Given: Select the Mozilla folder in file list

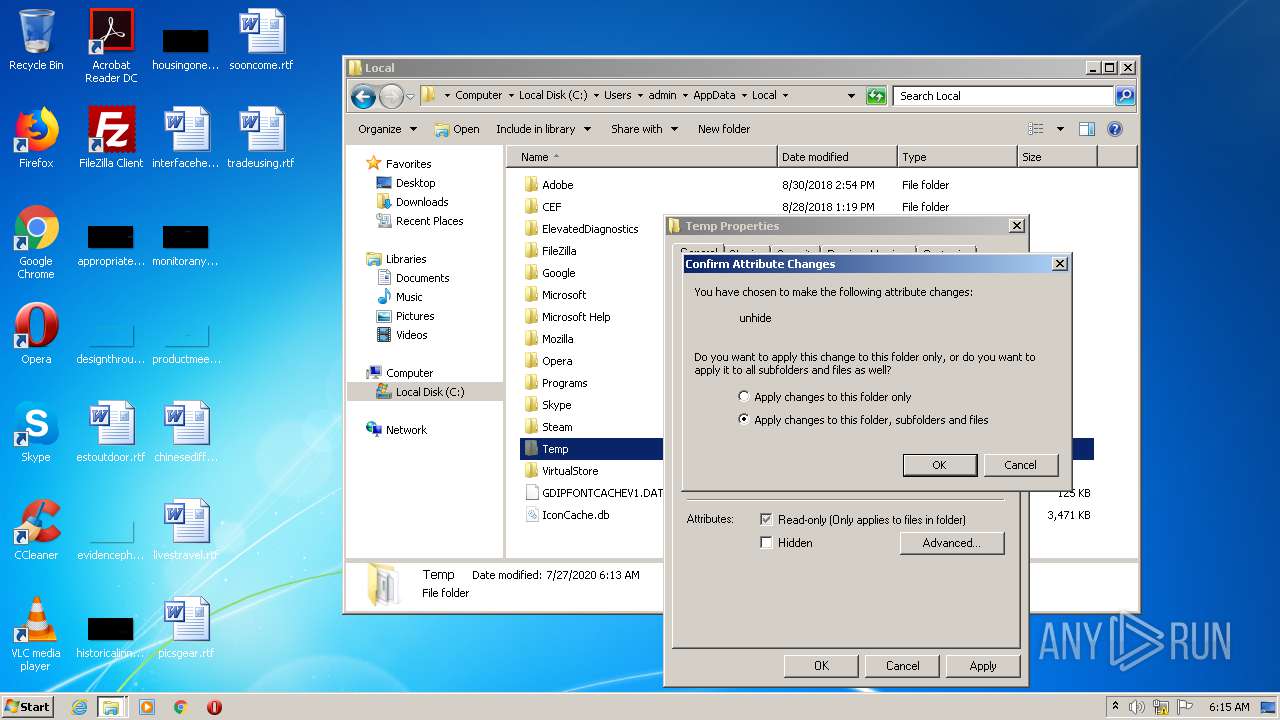Looking at the screenshot, I should click(557, 339).
